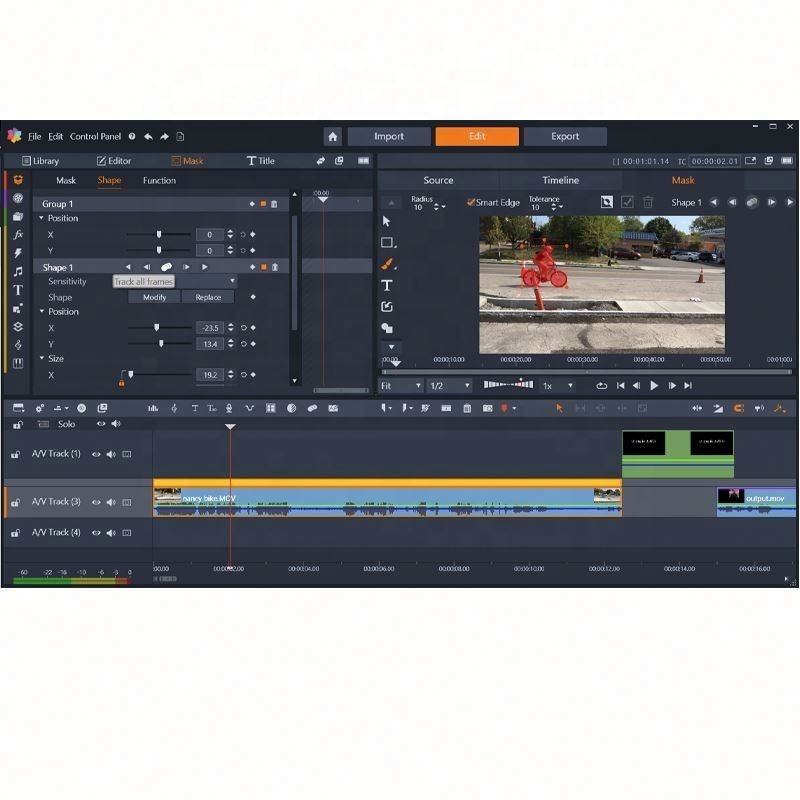Open the Fit zoom dropdown
The image size is (800, 800).
400,386
